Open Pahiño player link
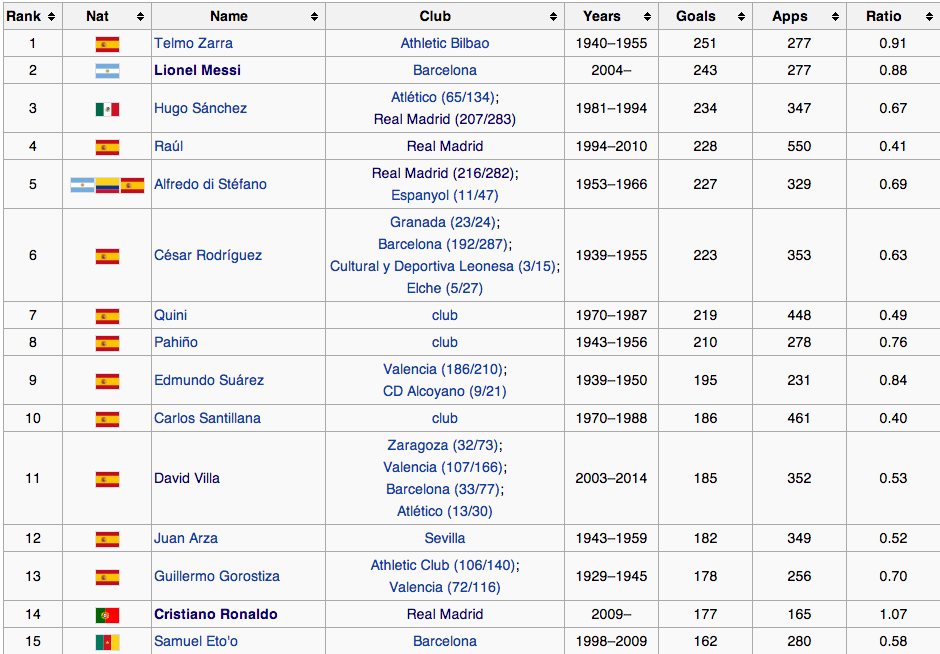This screenshot has width=940, height=654. [176, 342]
